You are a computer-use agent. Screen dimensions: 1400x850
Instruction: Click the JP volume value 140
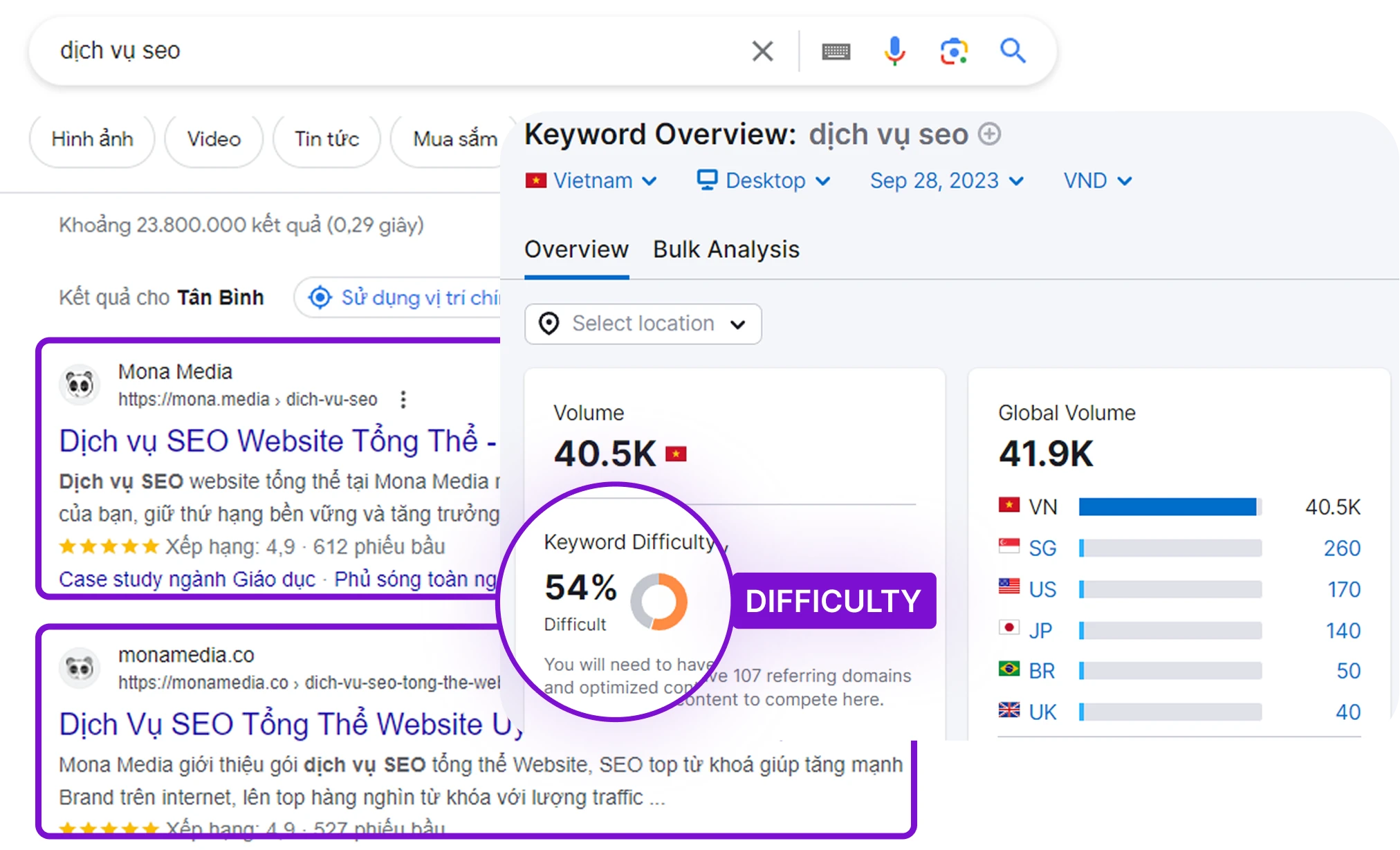[x=1343, y=630]
